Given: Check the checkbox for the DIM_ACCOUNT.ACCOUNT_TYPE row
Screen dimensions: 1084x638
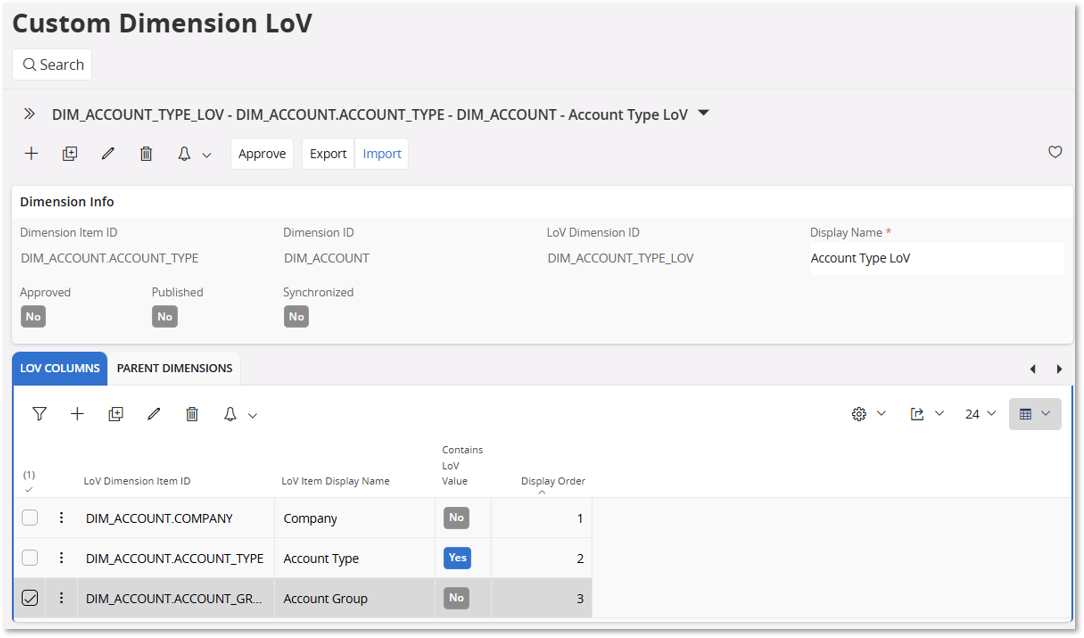Looking at the screenshot, I should click(30, 558).
